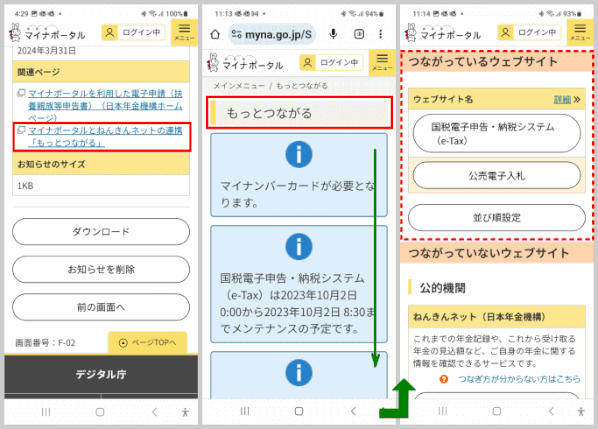Click the もっとつながる page title

[x=269, y=113]
